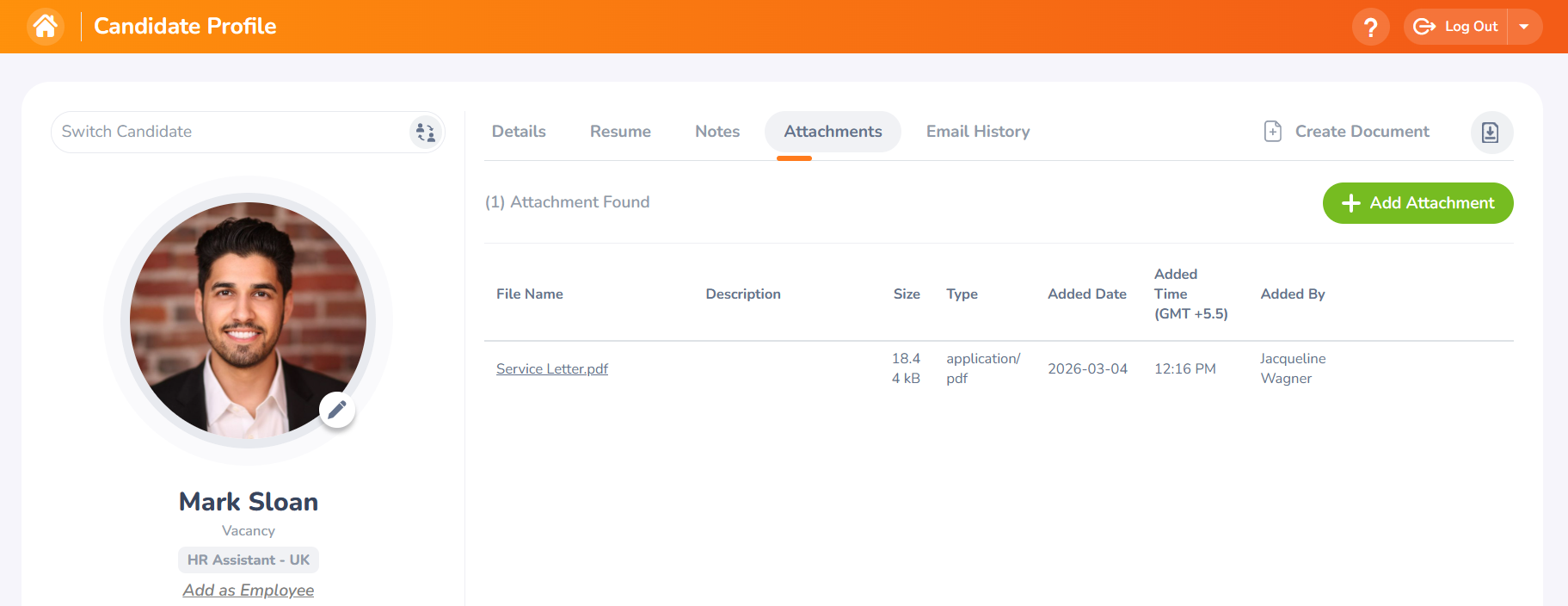Open the Email History tab
The height and width of the screenshot is (606, 1568).
coord(978,132)
